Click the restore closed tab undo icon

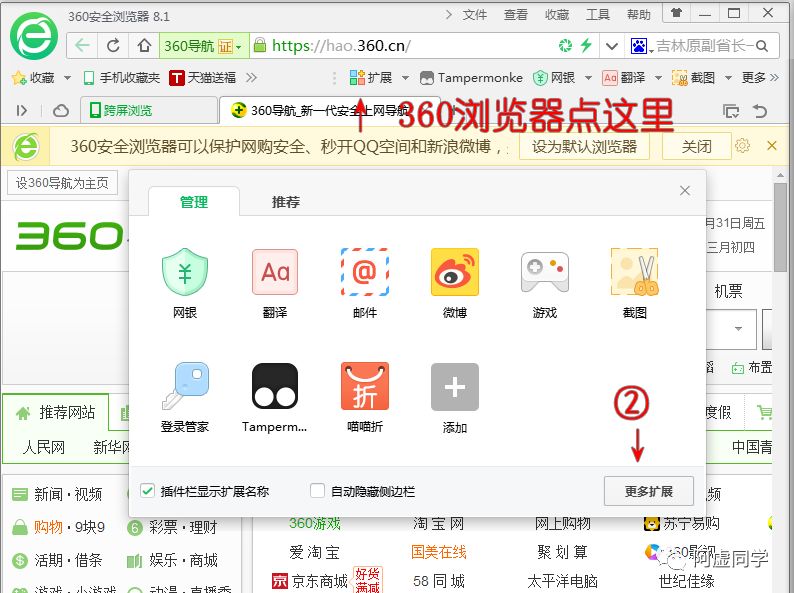tap(760, 110)
